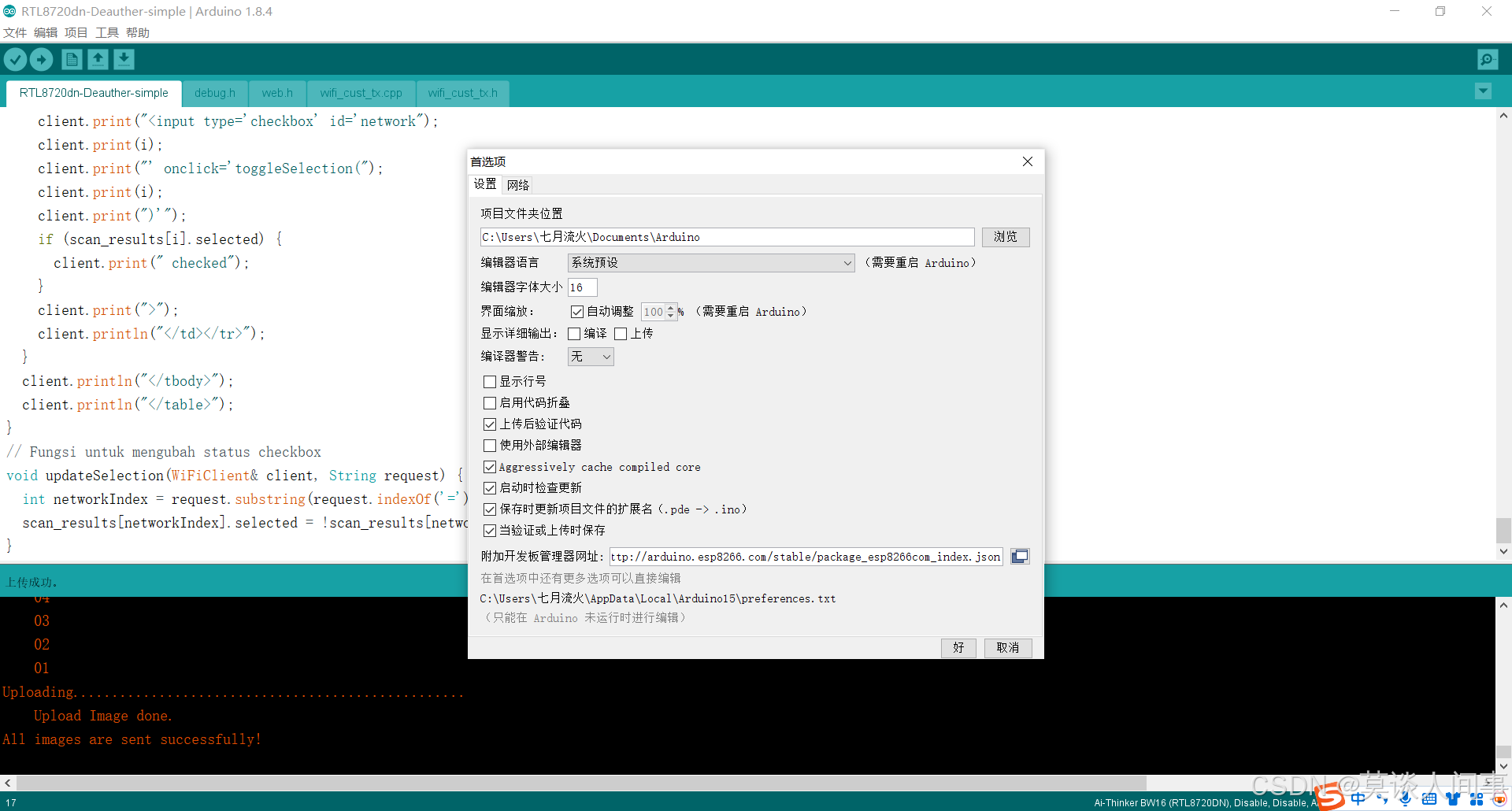
Task: Switch to the RTL8720dn-Deauther-simple tab
Action: tap(94, 93)
